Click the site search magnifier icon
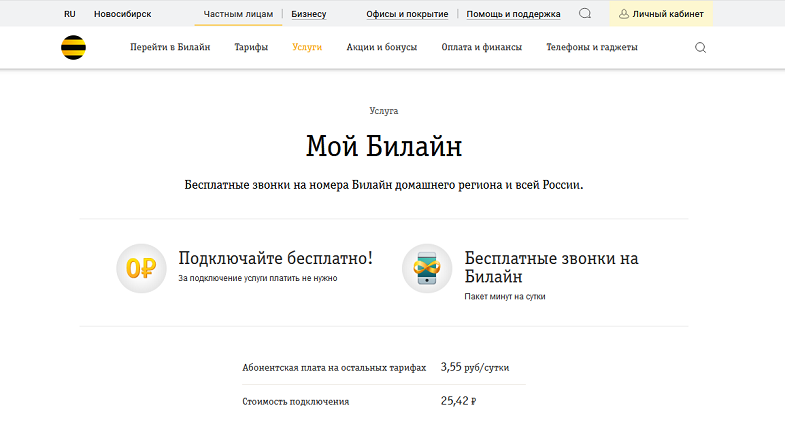785x429 pixels. click(x=700, y=48)
